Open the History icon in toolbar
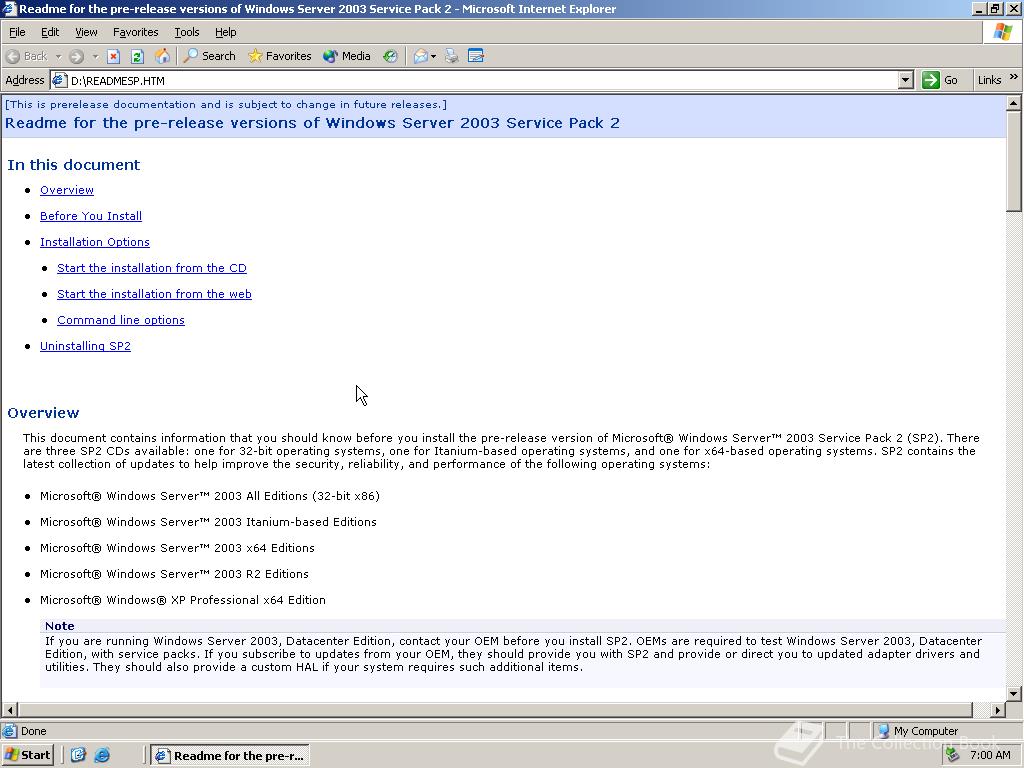 391,56
